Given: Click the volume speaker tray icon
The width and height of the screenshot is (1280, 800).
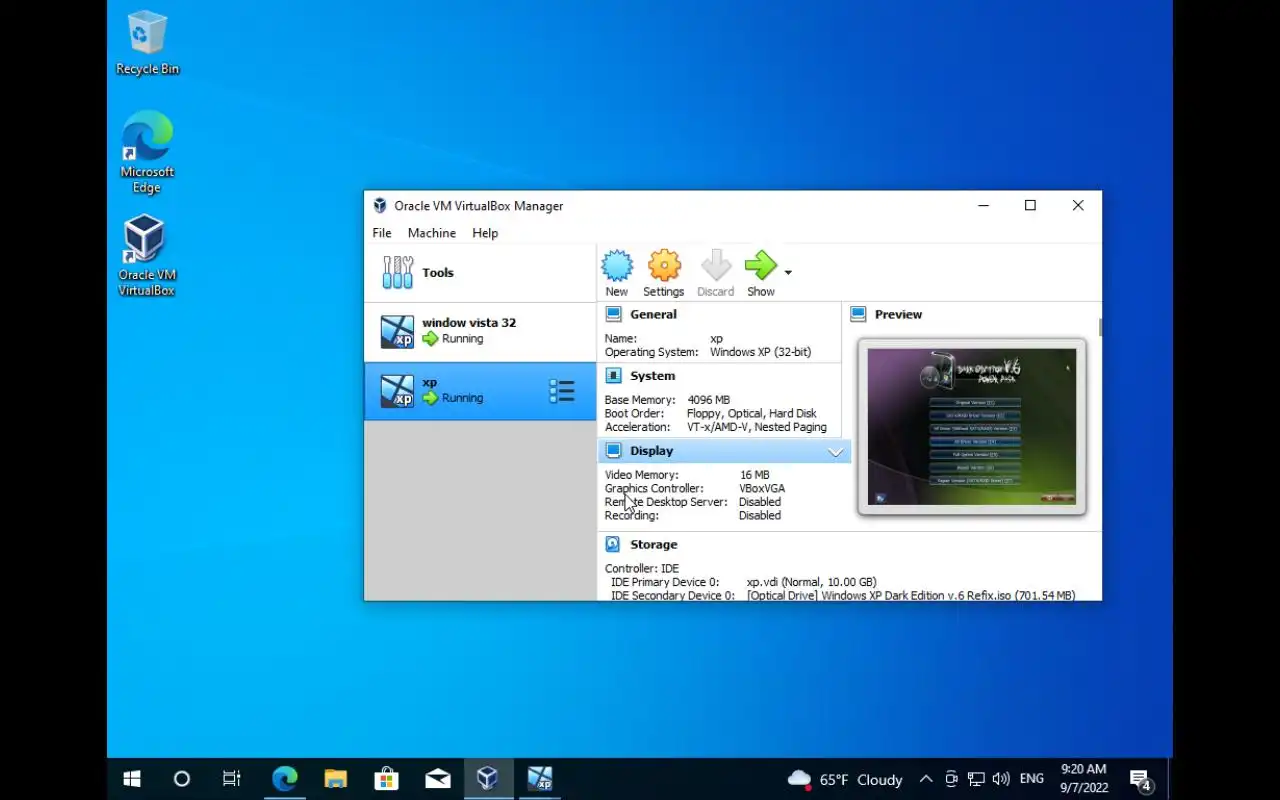Looking at the screenshot, I should pyautogui.click(x=1001, y=779).
